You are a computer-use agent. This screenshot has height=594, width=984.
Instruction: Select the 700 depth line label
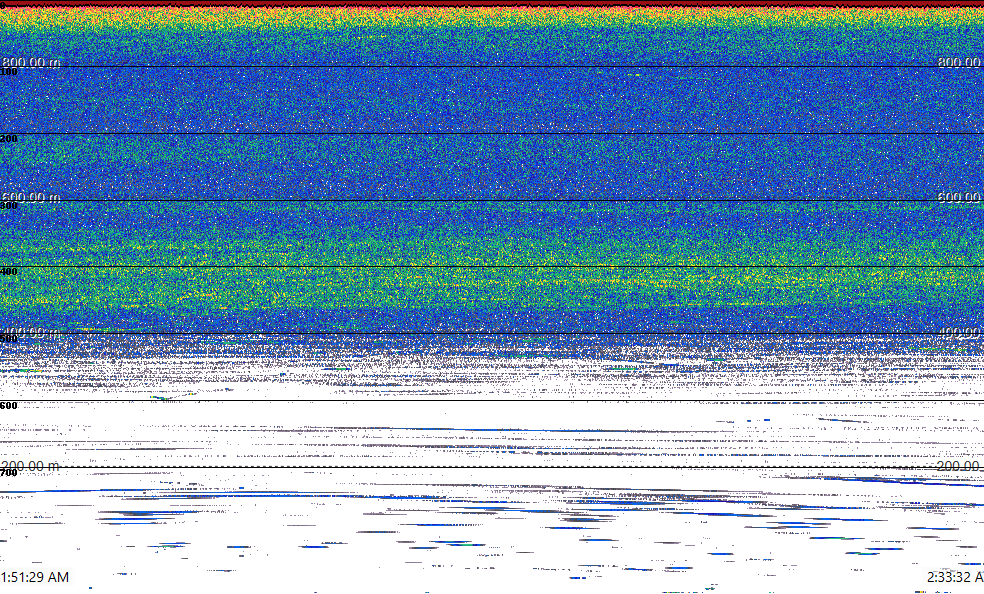click(9, 473)
